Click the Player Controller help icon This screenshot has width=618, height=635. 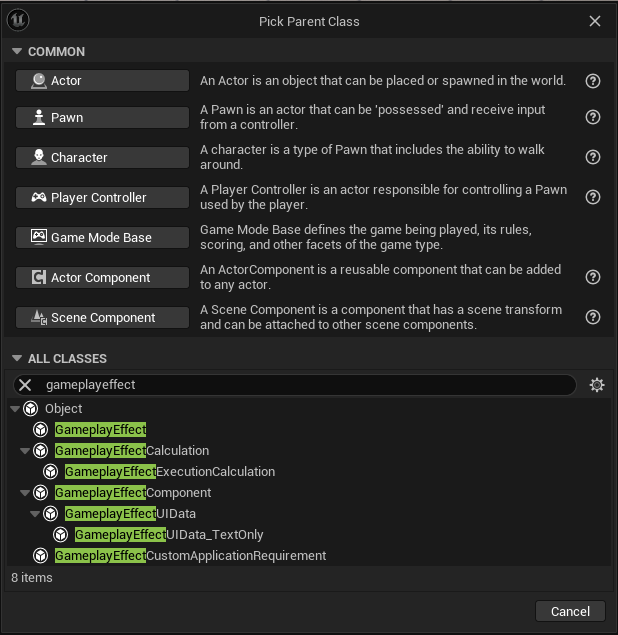click(x=593, y=197)
